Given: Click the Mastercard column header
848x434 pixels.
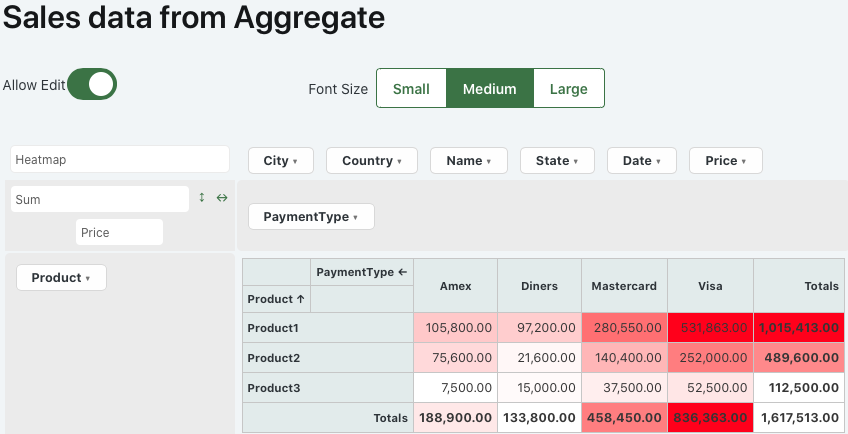Looking at the screenshot, I should [624, 286].
